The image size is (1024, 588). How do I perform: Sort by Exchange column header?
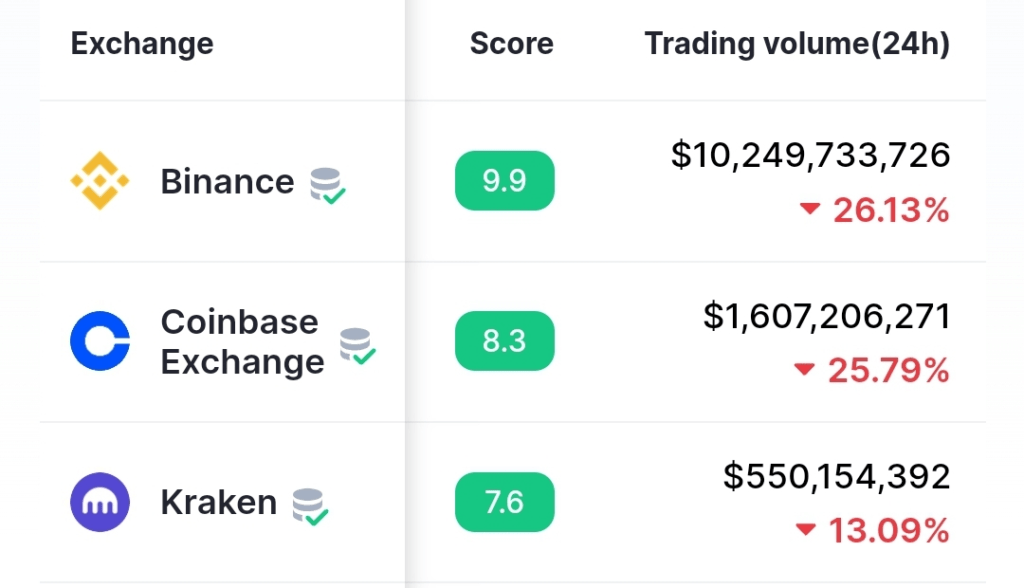point(142,44)
